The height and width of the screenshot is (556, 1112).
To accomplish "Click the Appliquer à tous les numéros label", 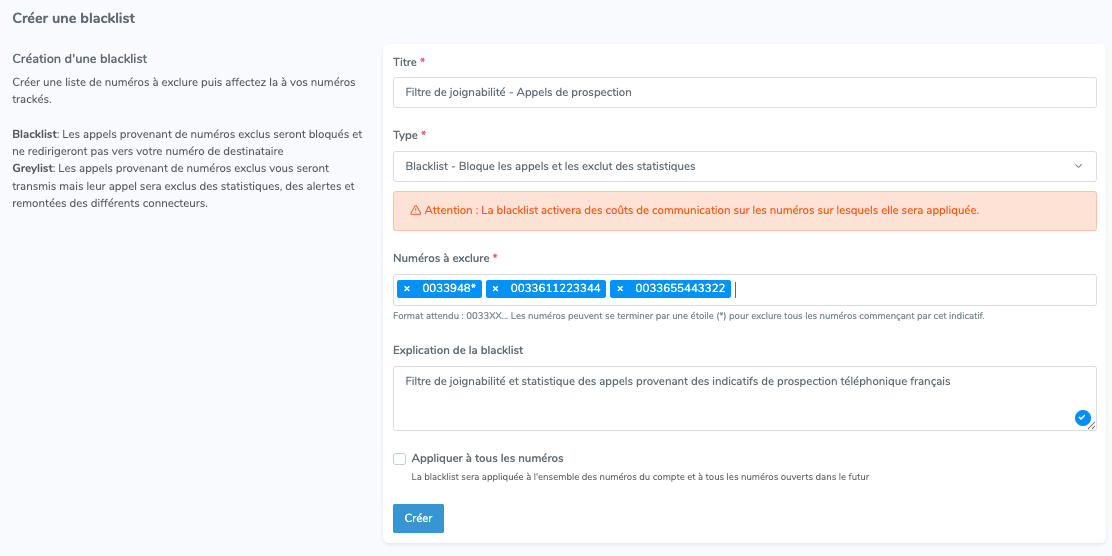I will 487,458.
